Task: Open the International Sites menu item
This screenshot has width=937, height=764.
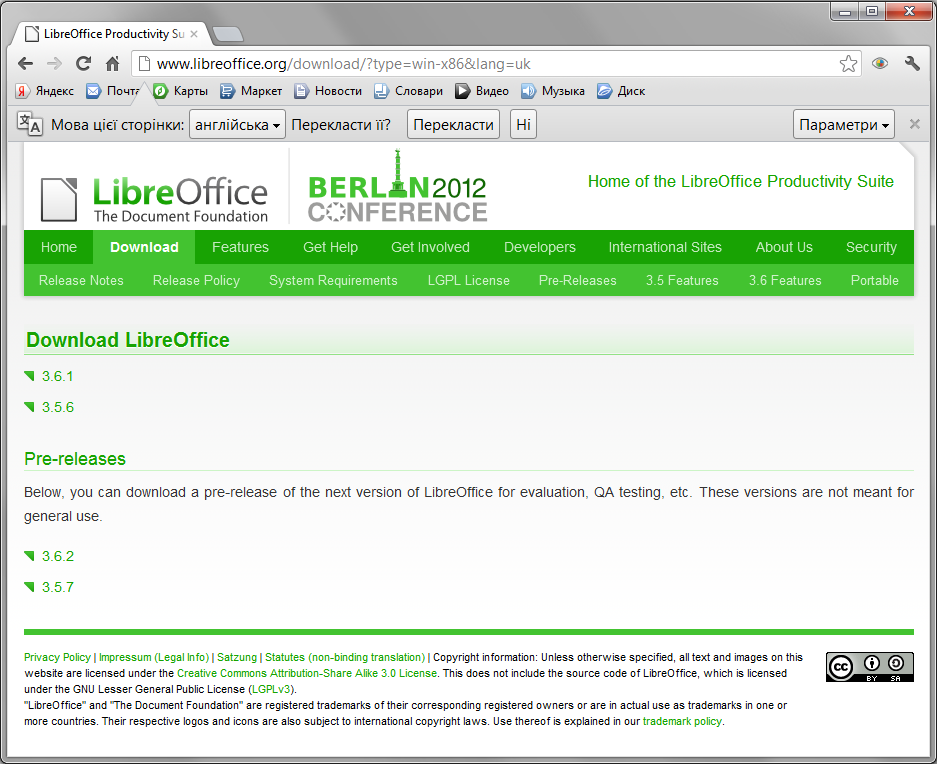Action: click(x=665, y=247)
